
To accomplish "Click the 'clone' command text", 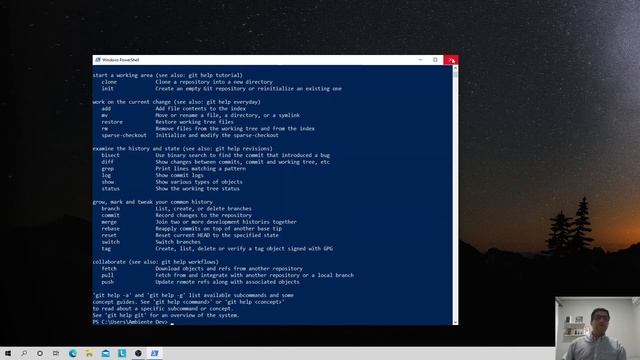I will pyautogui.click(x=109, y=82).
